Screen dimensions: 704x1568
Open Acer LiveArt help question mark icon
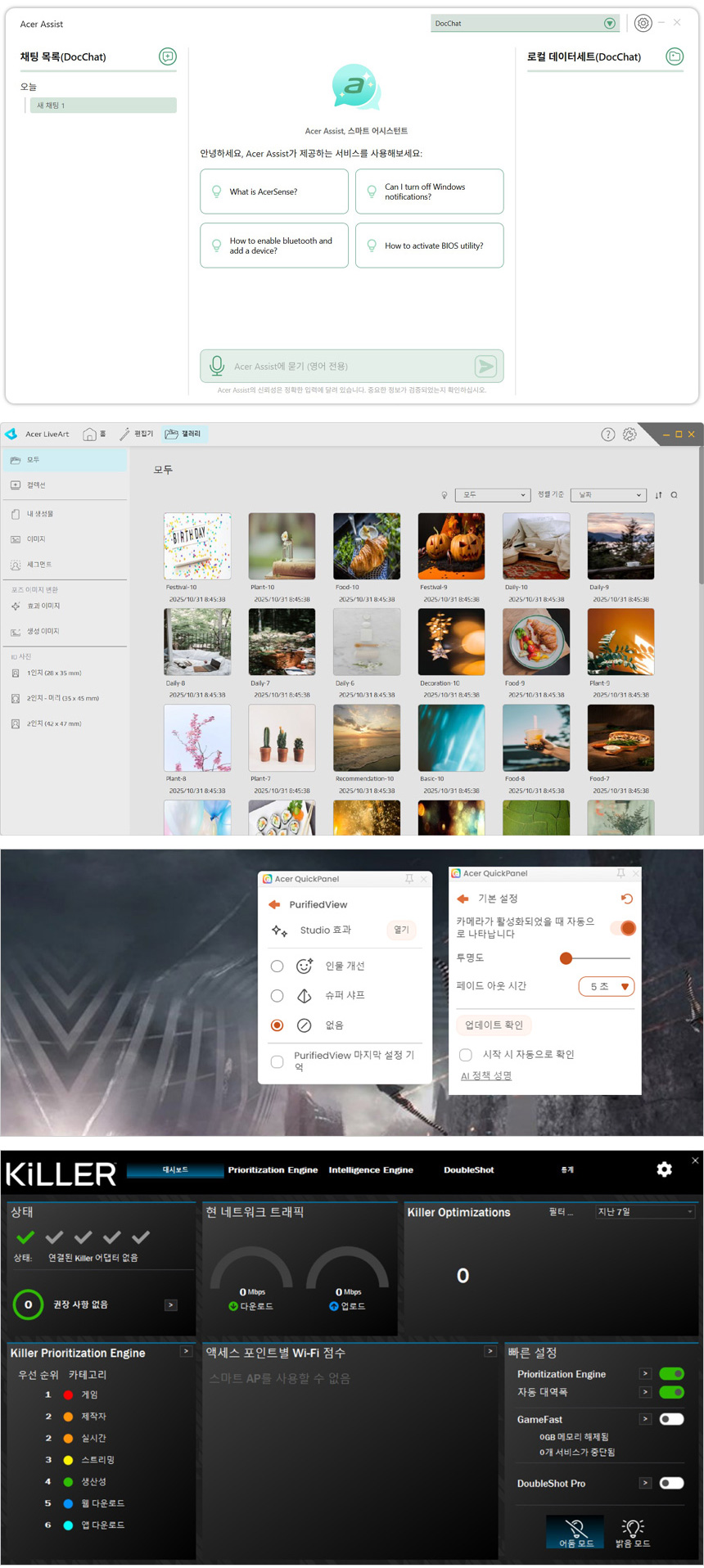coord(607,435)
